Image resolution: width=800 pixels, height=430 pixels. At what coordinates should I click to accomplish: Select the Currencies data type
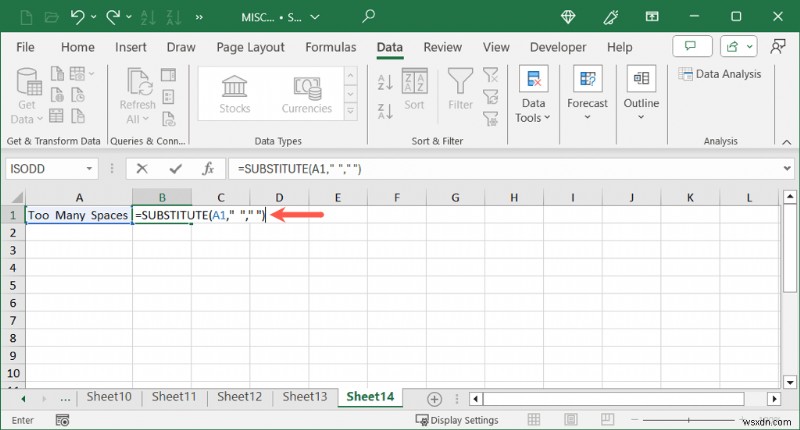point(307,94)
